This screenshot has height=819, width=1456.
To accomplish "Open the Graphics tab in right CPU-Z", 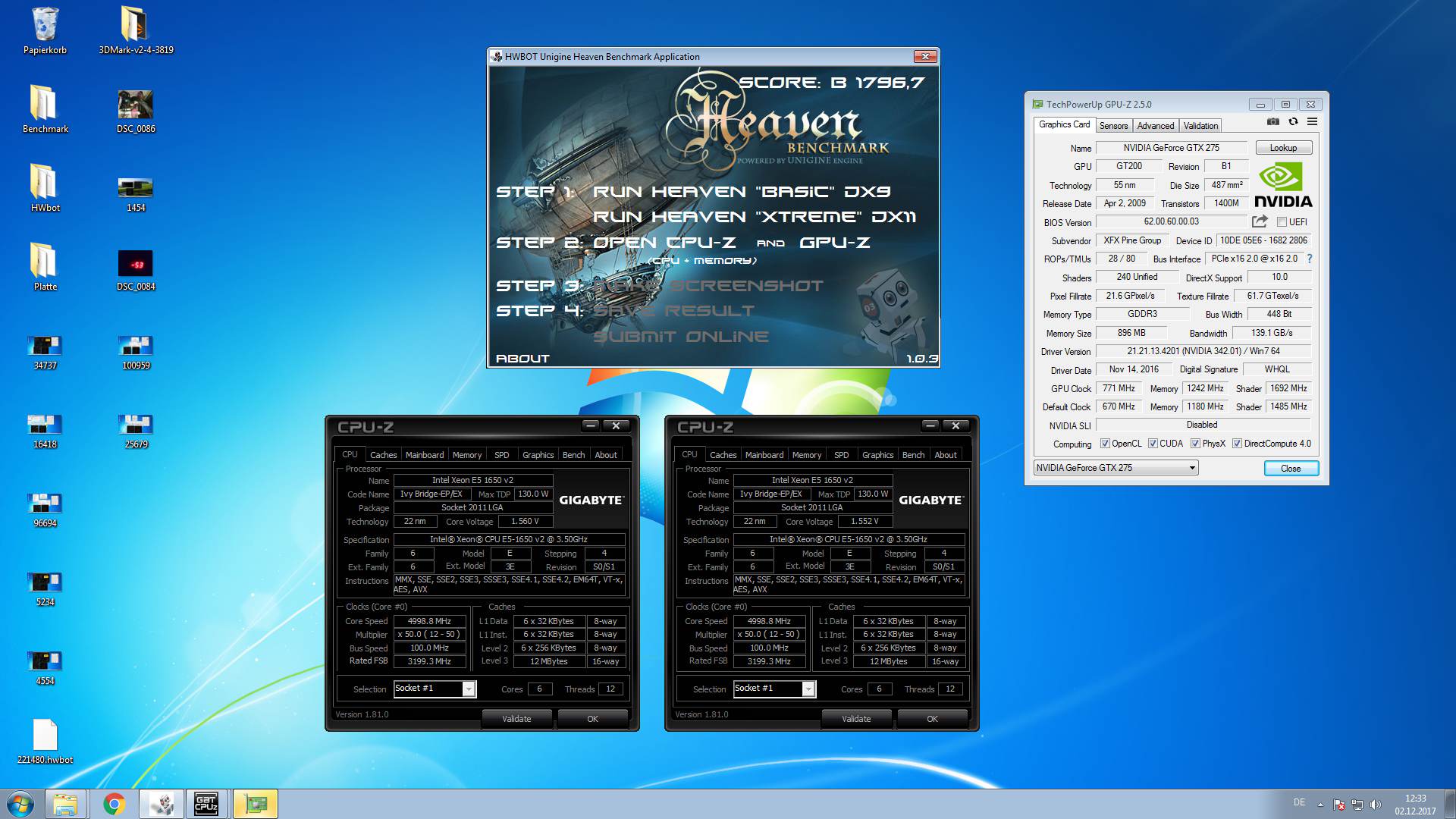I will pos(877,455).
